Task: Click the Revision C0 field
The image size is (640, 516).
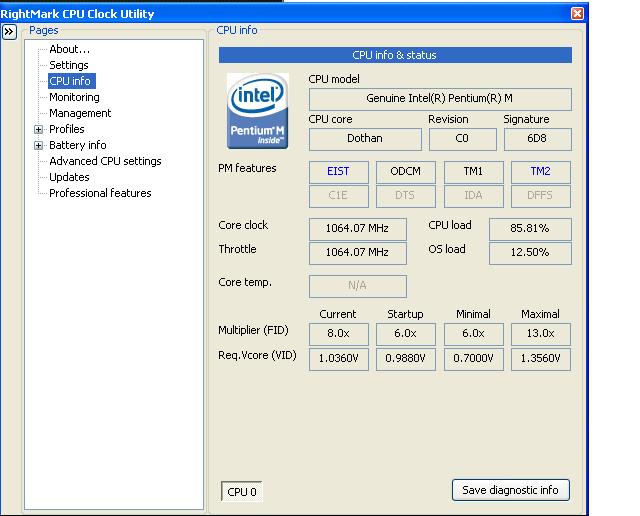Action: (462, 139)
